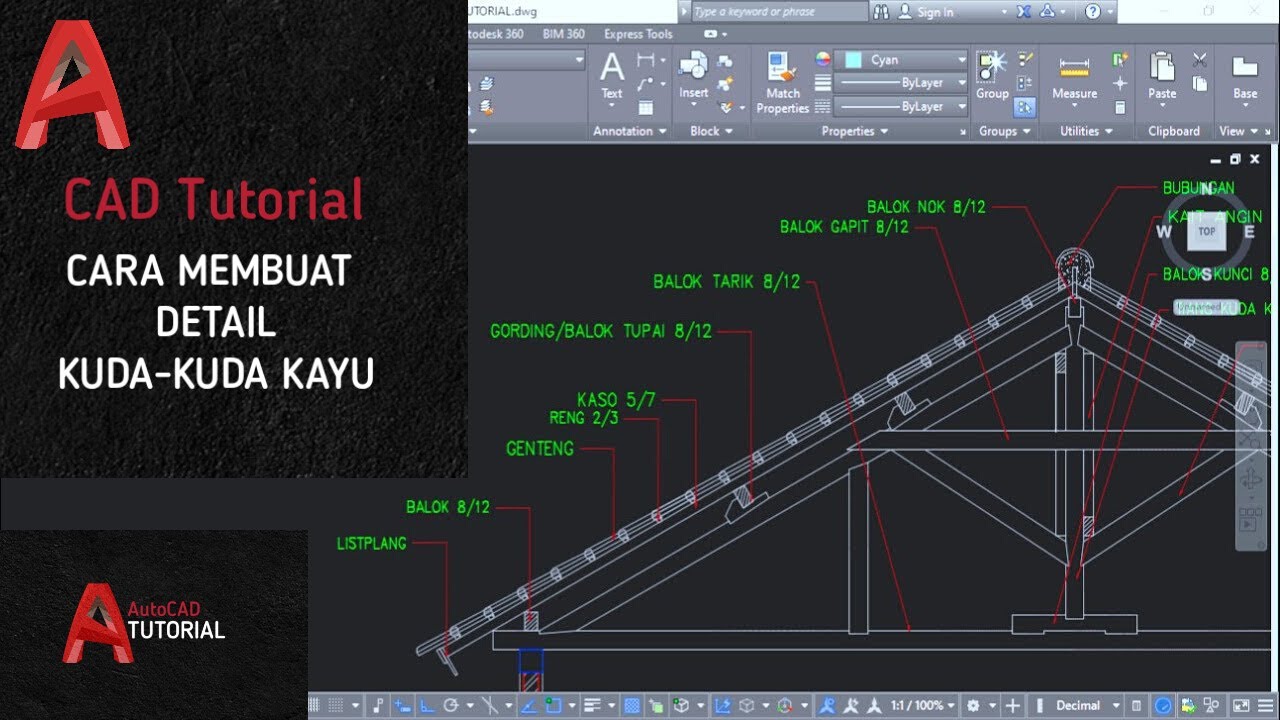Click the Copy Clip icon
Screen dimensions: 1280x720
(x=1200, y=85)
